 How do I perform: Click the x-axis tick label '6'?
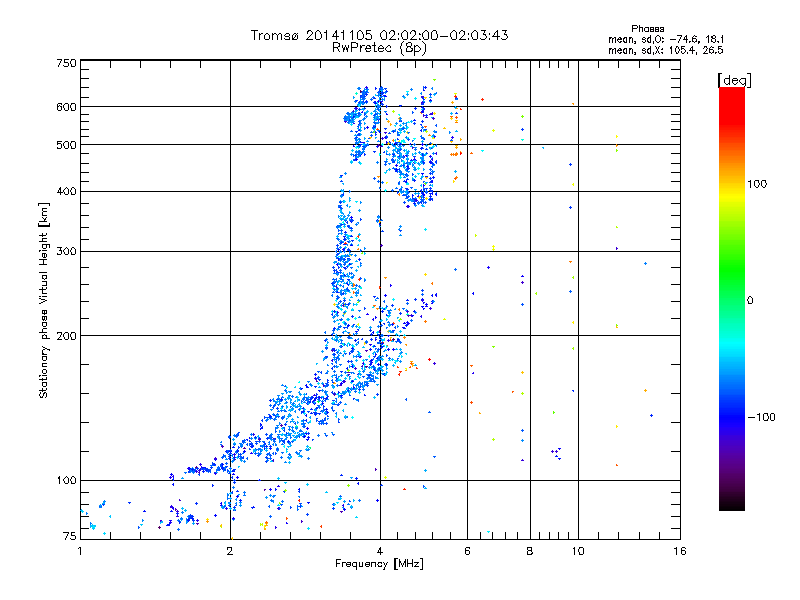(x=467, y=551)
